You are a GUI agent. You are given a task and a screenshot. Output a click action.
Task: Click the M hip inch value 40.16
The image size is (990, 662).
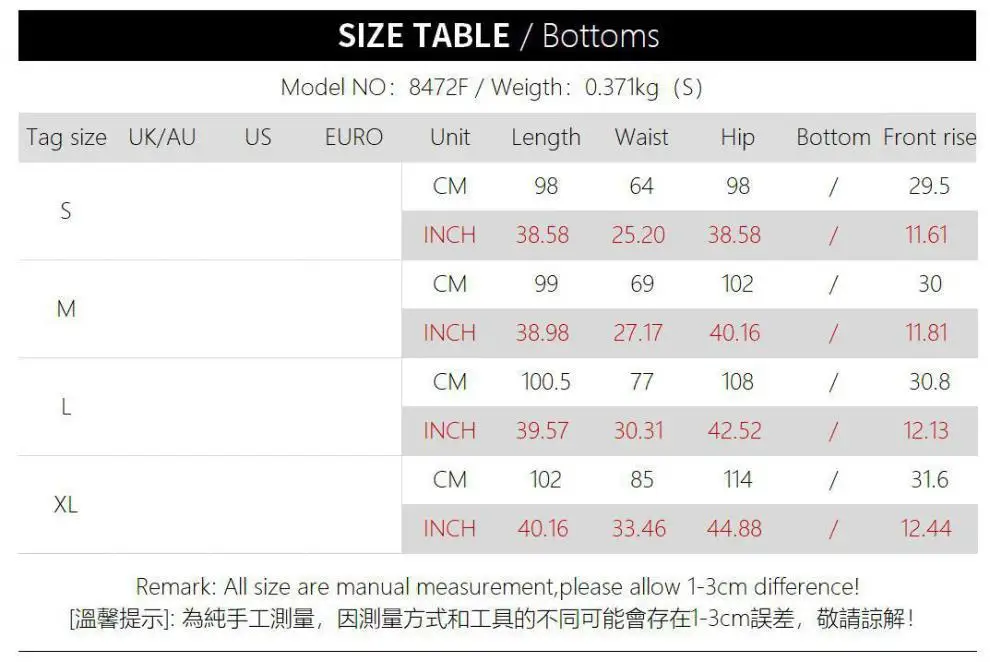[735, 333]
